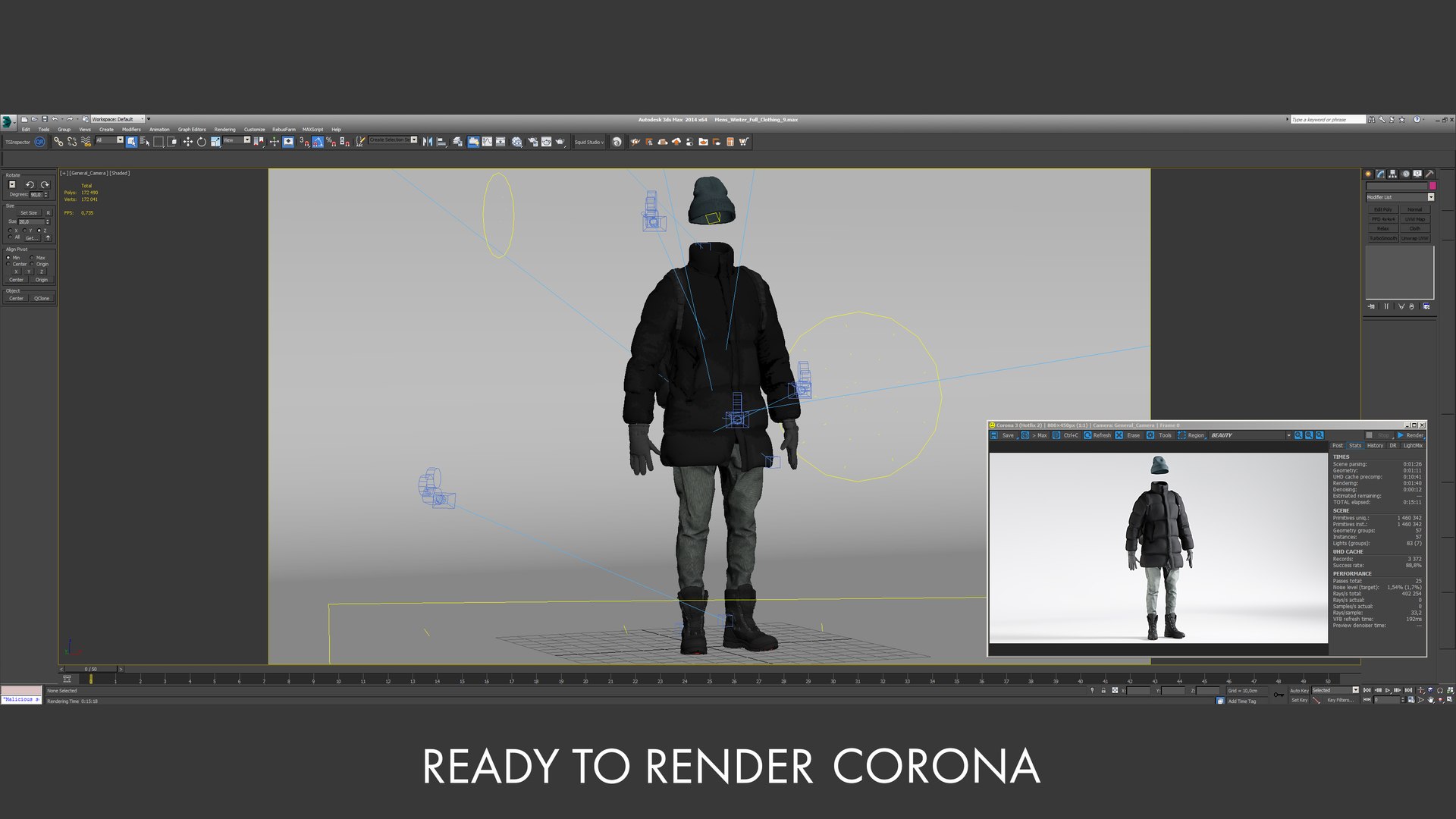Click the TurboSmooth modifier button
1456x819 pixels.
click(x=1383, y=238)
